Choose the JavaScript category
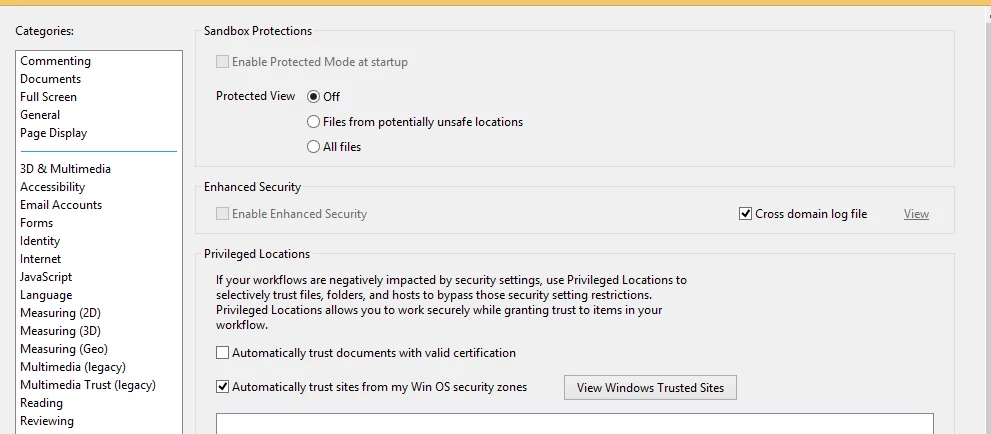The image size is (991, 434). [46, 277]
